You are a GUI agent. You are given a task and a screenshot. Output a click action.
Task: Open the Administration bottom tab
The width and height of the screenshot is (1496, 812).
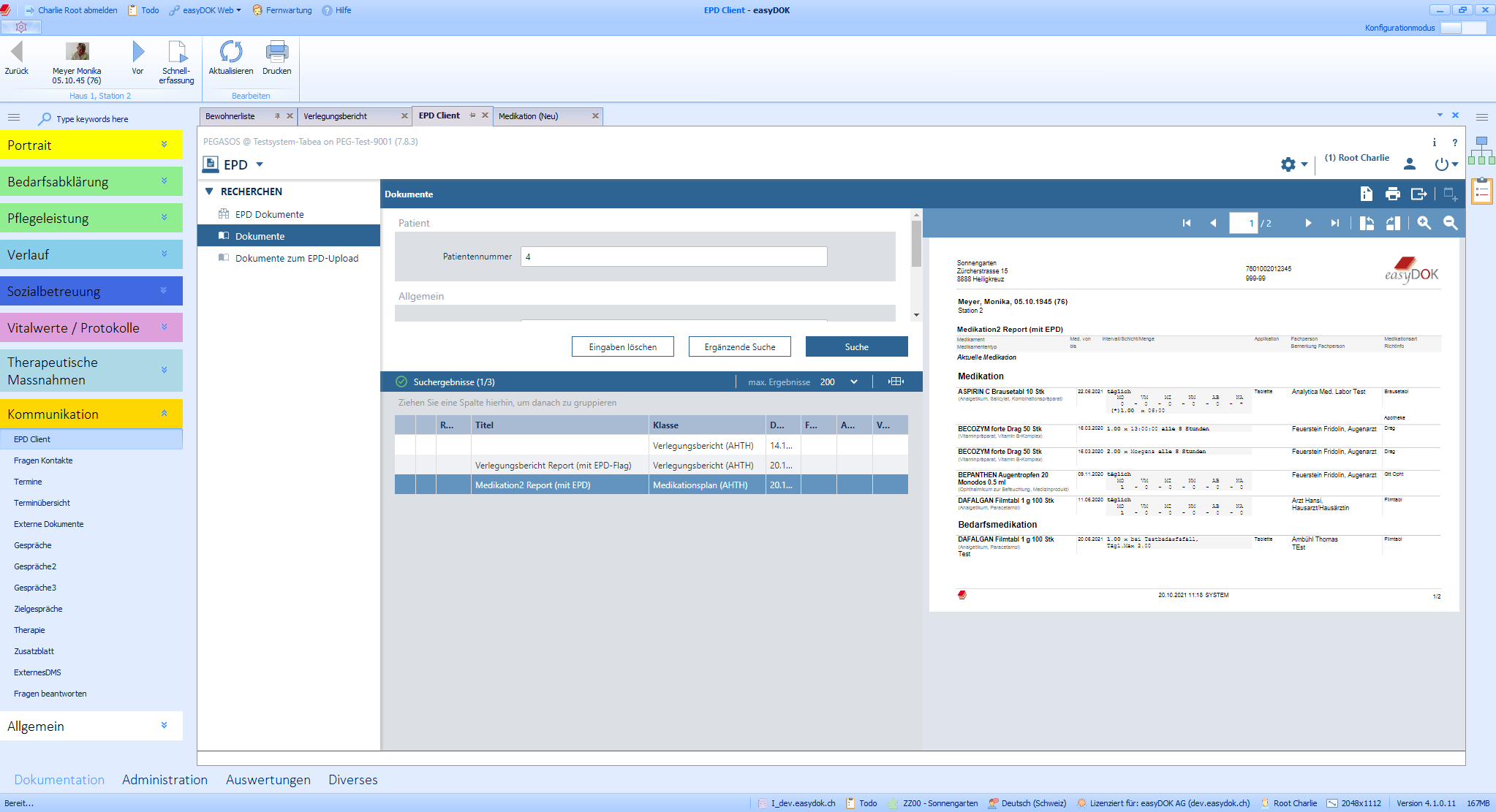point(165,780)
